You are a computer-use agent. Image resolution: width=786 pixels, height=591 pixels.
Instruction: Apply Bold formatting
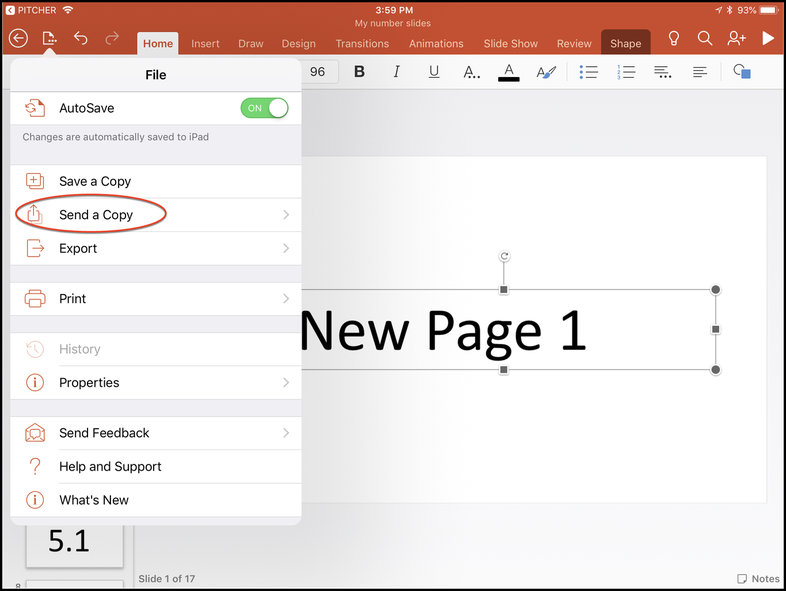click(360, 72)
